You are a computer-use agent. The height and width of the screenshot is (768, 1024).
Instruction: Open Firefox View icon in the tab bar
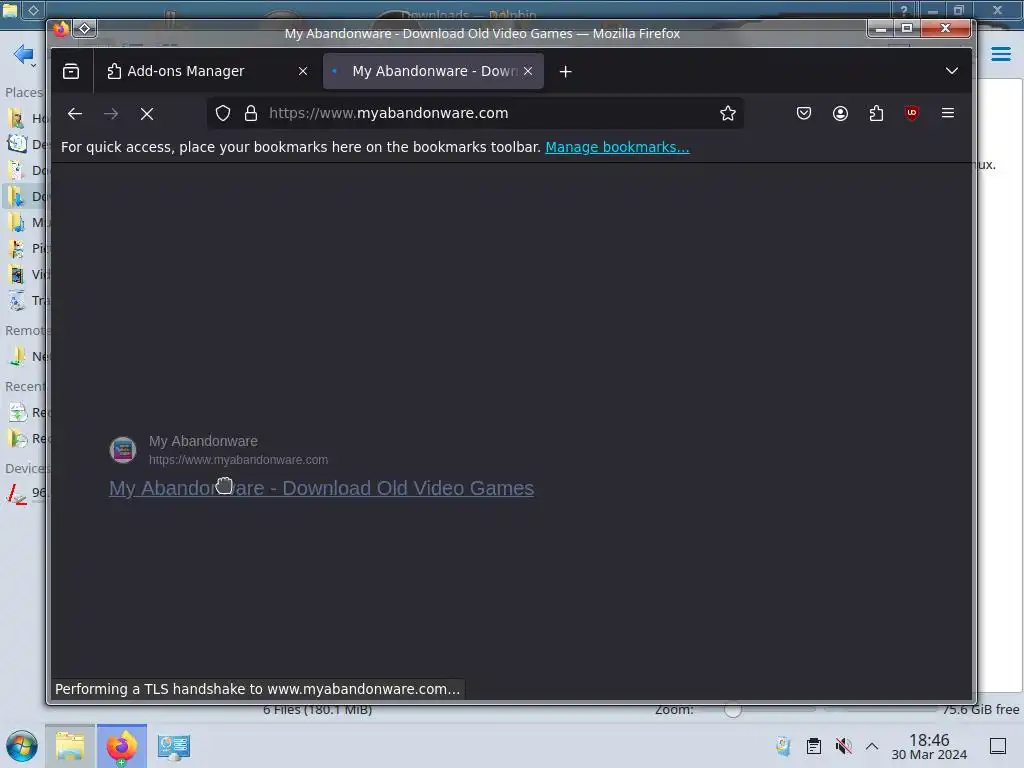71,71
